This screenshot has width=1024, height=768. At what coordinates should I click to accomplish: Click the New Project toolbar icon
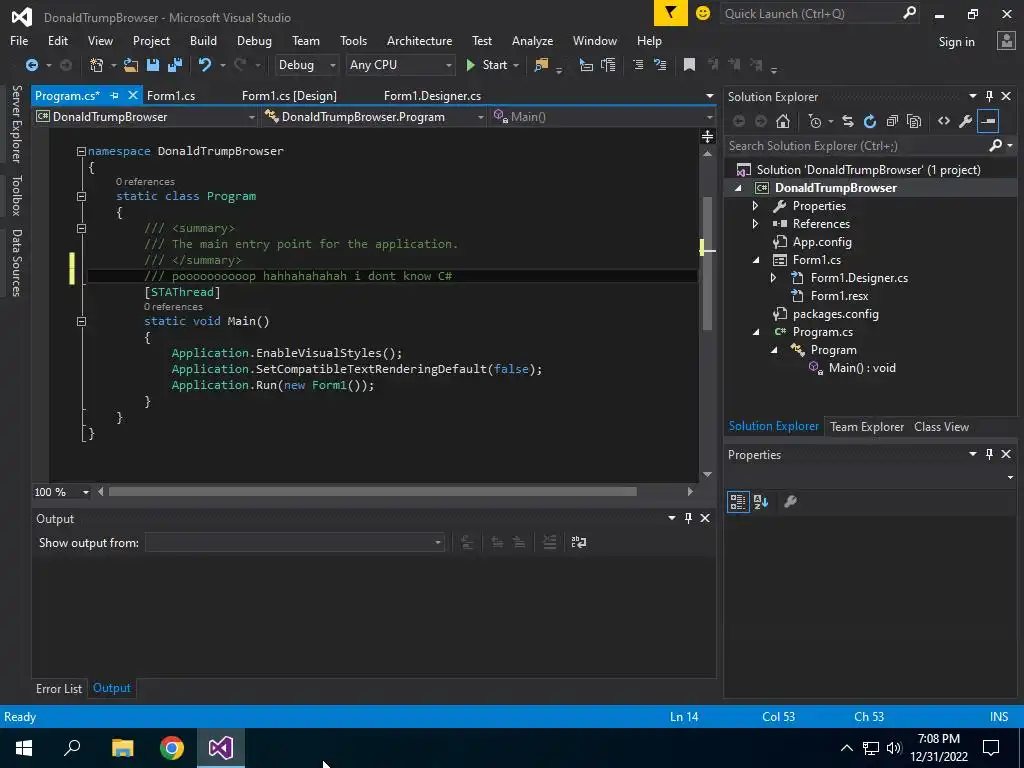pos(96,65)
